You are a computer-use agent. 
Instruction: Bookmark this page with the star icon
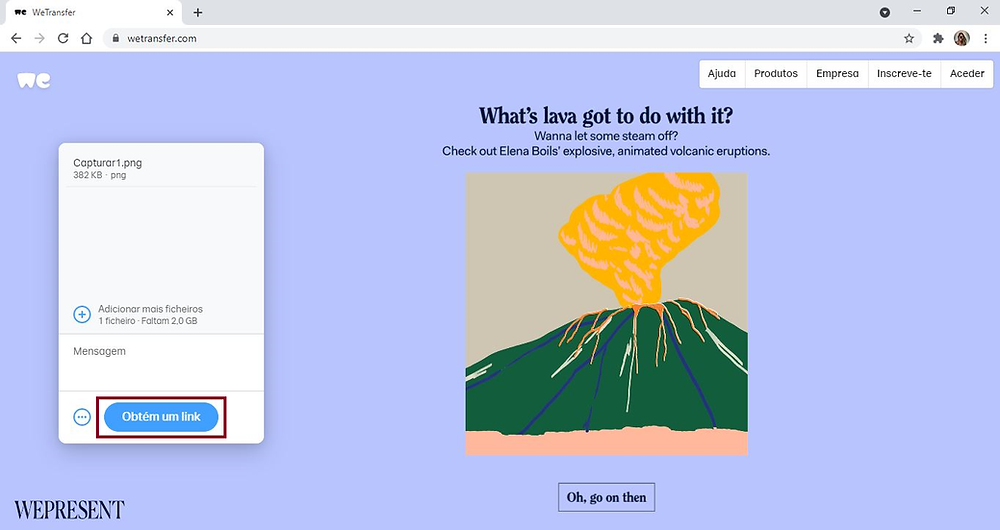[x=909, y=38]
